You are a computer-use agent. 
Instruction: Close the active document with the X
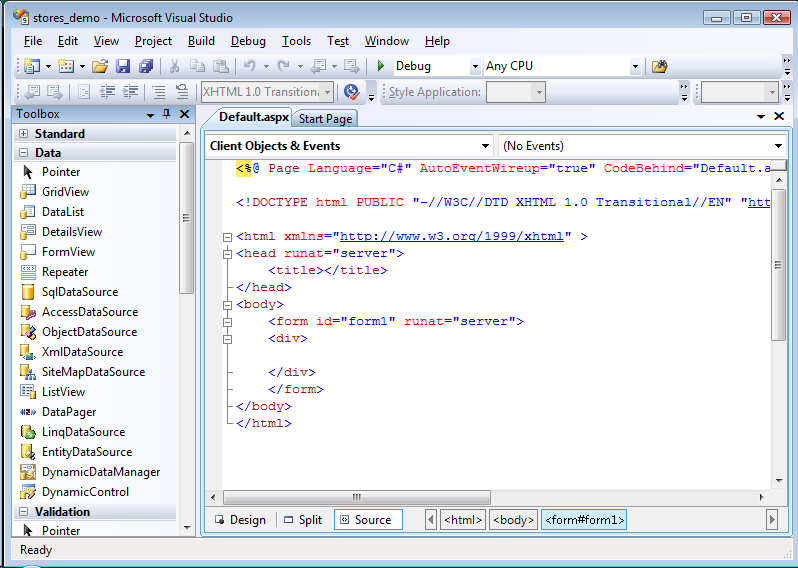779,116
